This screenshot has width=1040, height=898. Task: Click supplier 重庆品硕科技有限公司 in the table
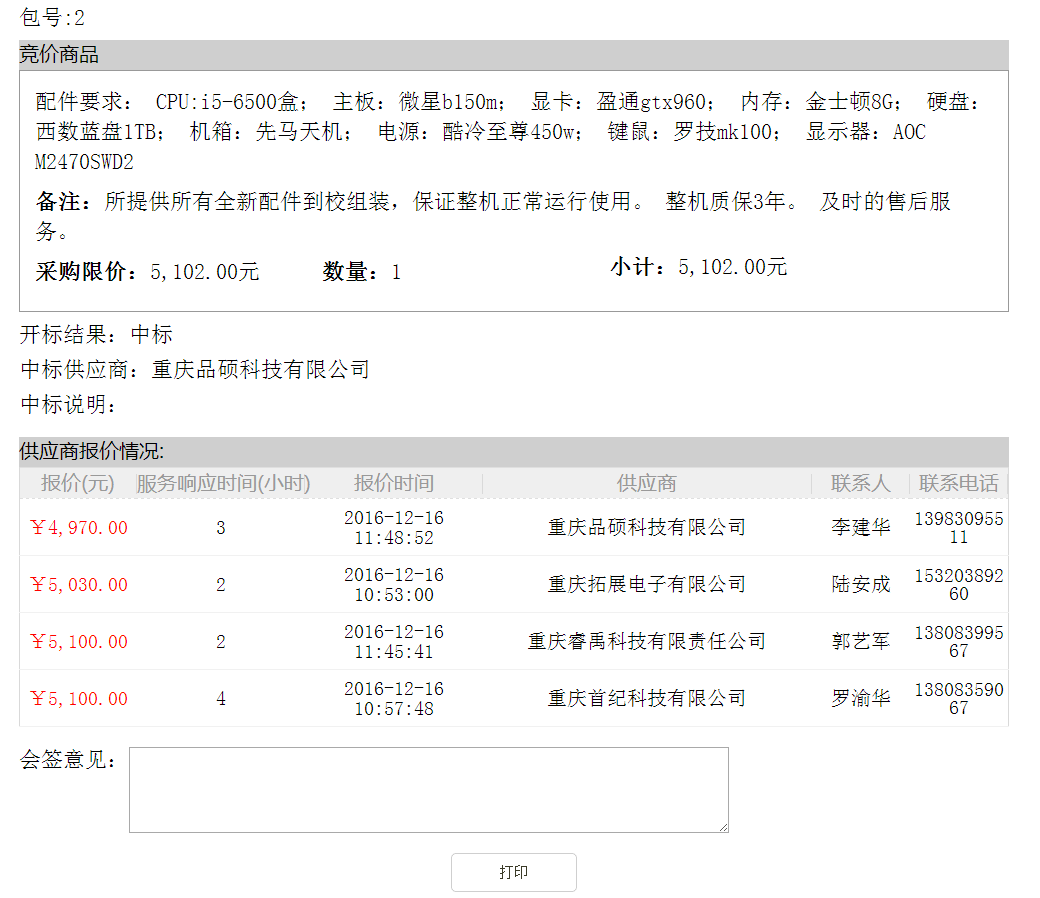[x=647, y=527]
